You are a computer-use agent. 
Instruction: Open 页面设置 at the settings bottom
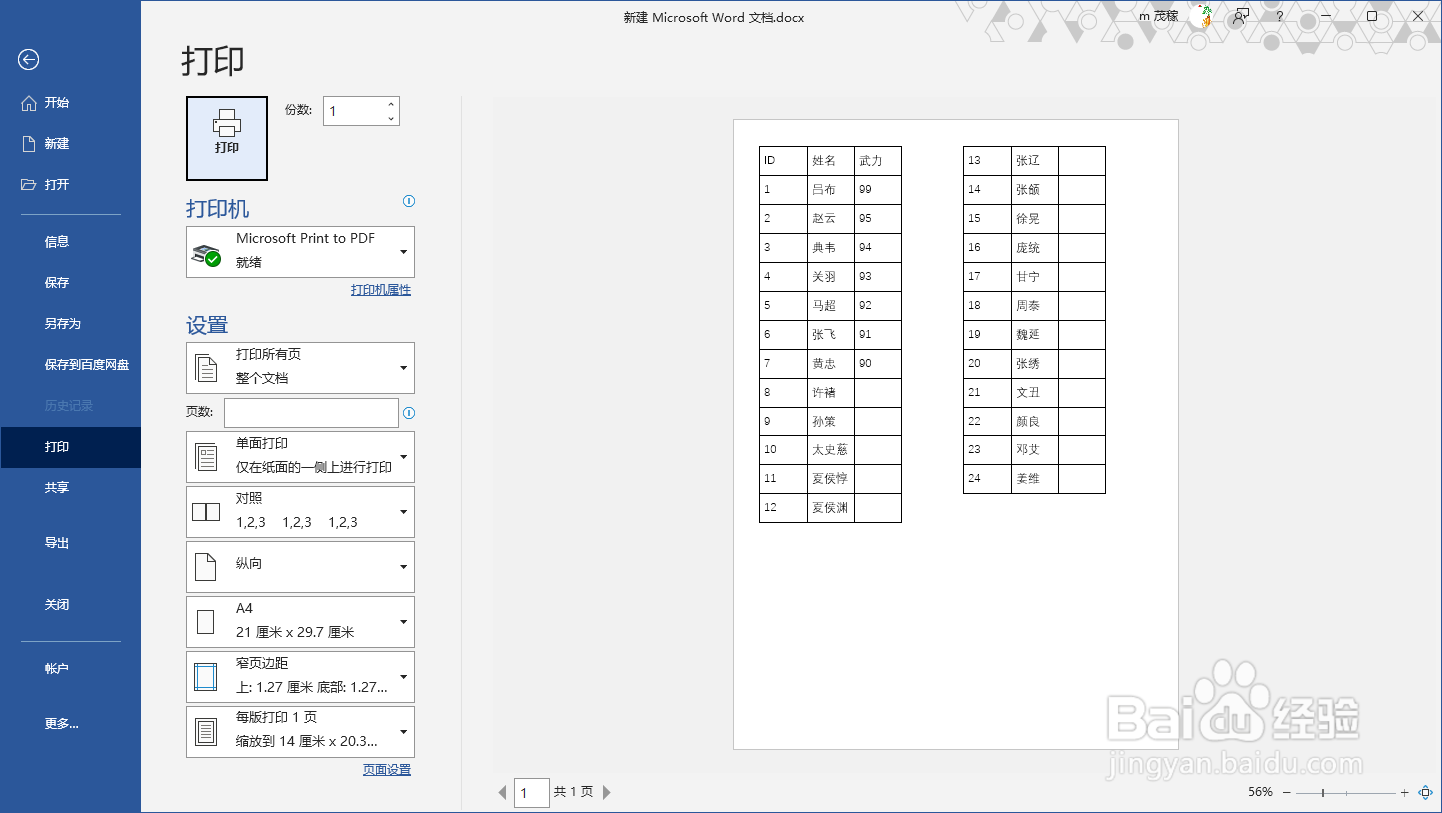tap(386, 769)
